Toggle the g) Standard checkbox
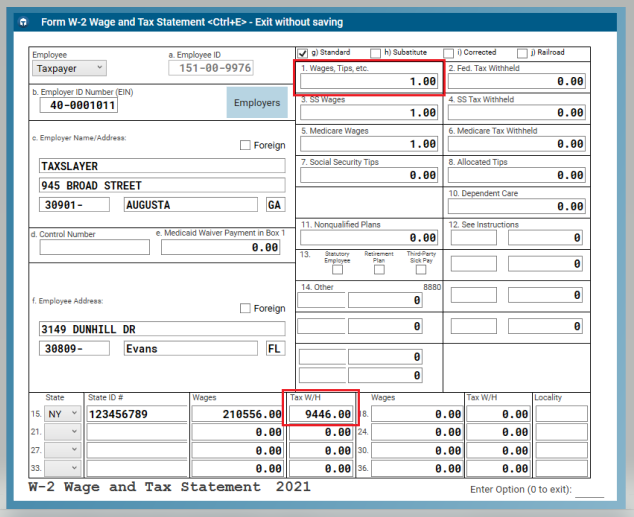Screen dimensions: 634x517 (302, 53)
